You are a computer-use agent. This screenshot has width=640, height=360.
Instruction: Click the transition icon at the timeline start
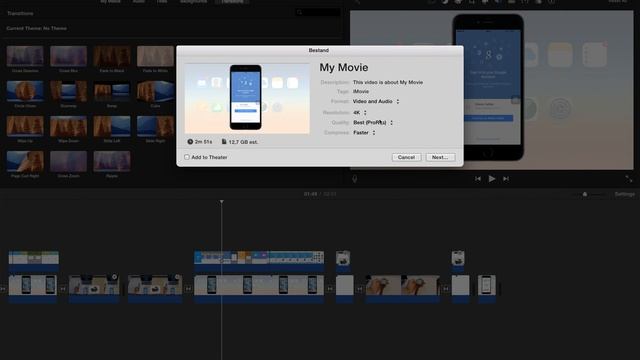click(x=3, y=289)
